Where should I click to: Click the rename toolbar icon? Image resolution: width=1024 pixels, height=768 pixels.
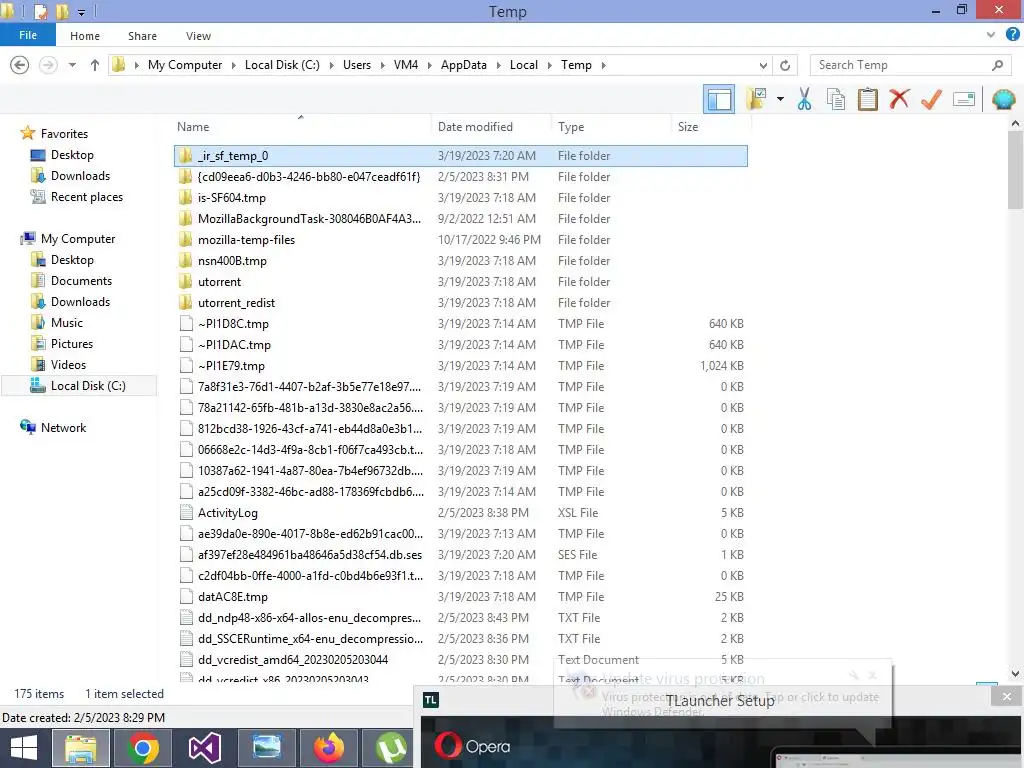[x=964, y=99]
